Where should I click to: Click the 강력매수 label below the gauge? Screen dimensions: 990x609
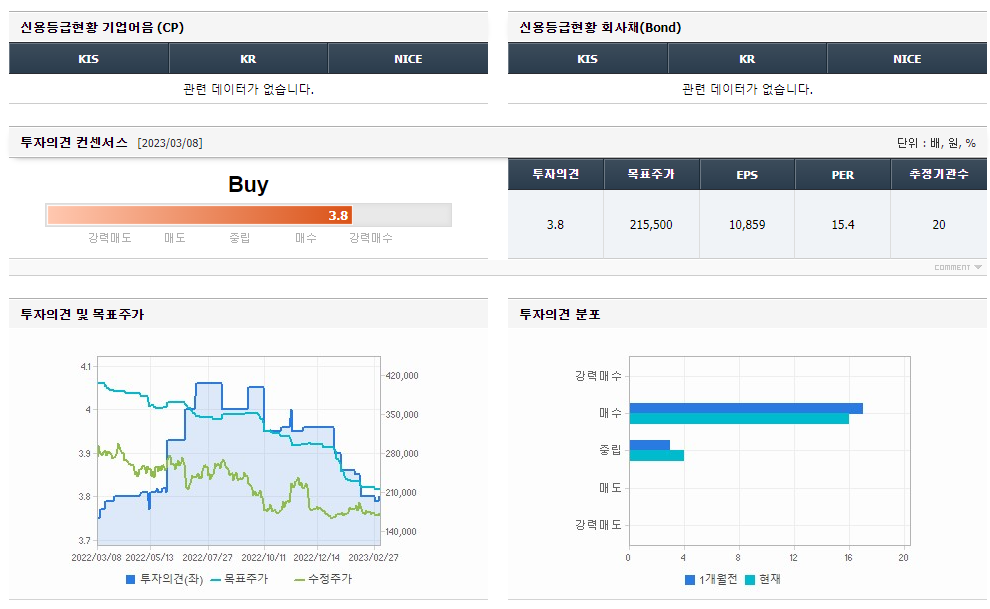[371, 238]
